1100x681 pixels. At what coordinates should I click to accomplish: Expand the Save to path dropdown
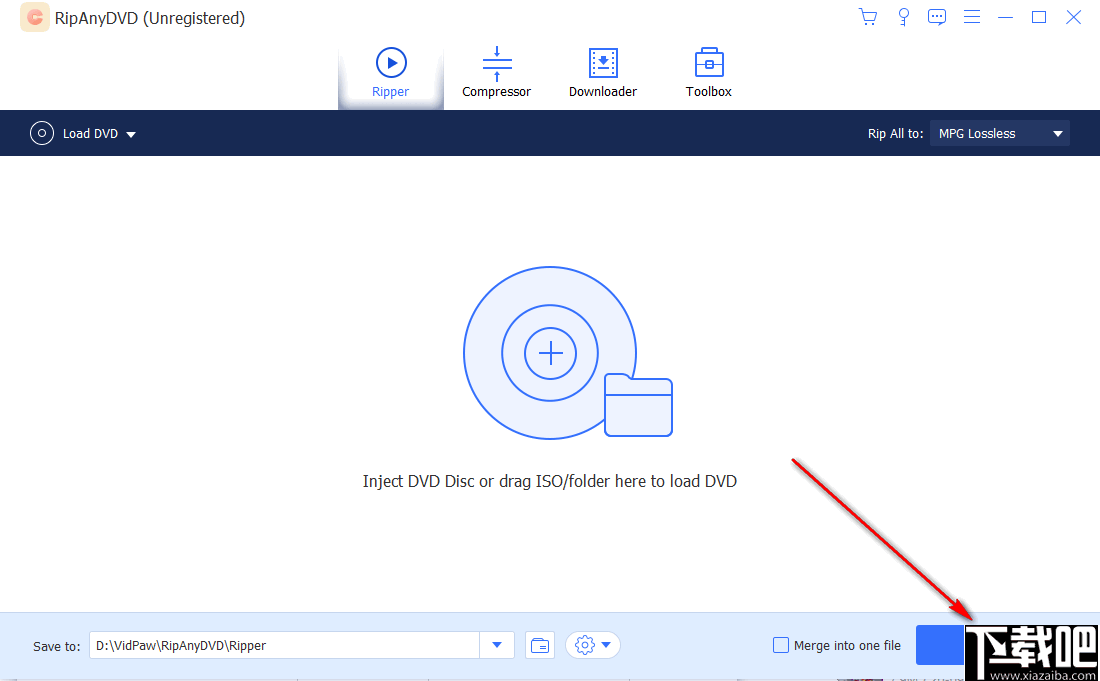tap(497, 645)
